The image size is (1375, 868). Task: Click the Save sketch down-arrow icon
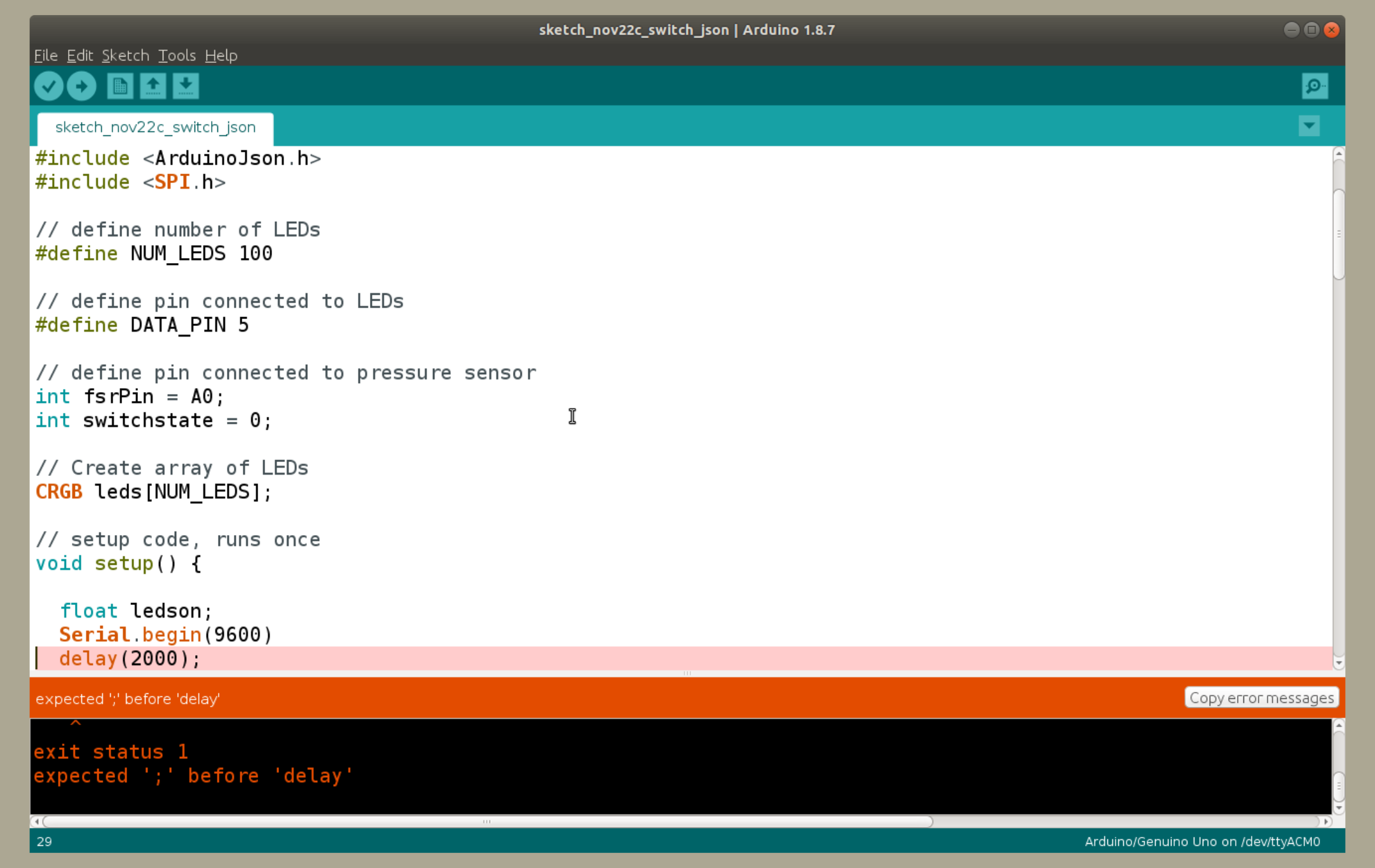pyautogui.click(x=186, y=86)
